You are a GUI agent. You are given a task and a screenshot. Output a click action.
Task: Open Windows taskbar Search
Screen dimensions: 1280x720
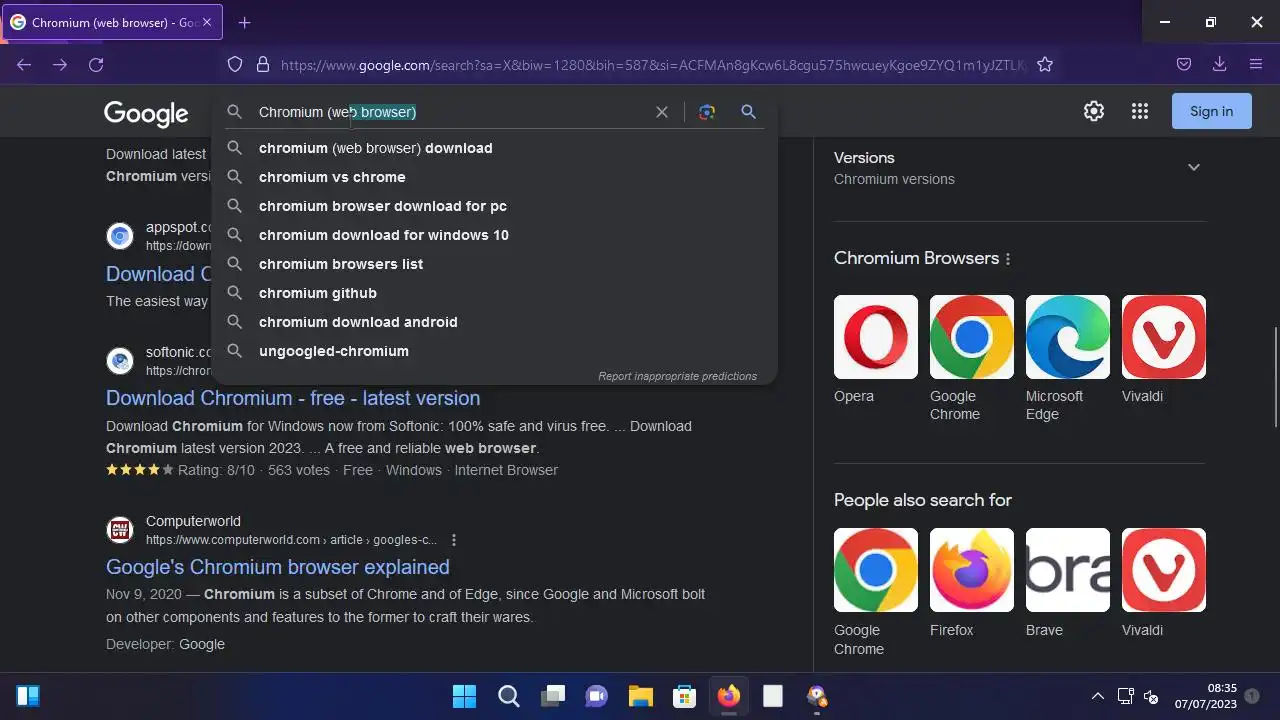508,696
